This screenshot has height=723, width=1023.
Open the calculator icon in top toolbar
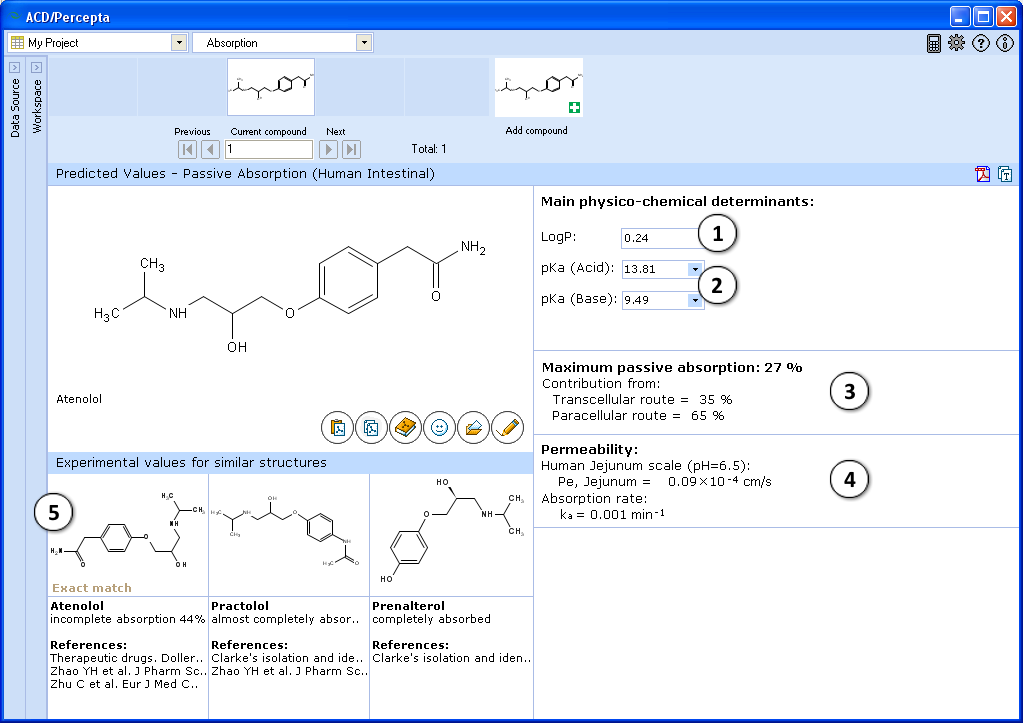tap(934, 43)
